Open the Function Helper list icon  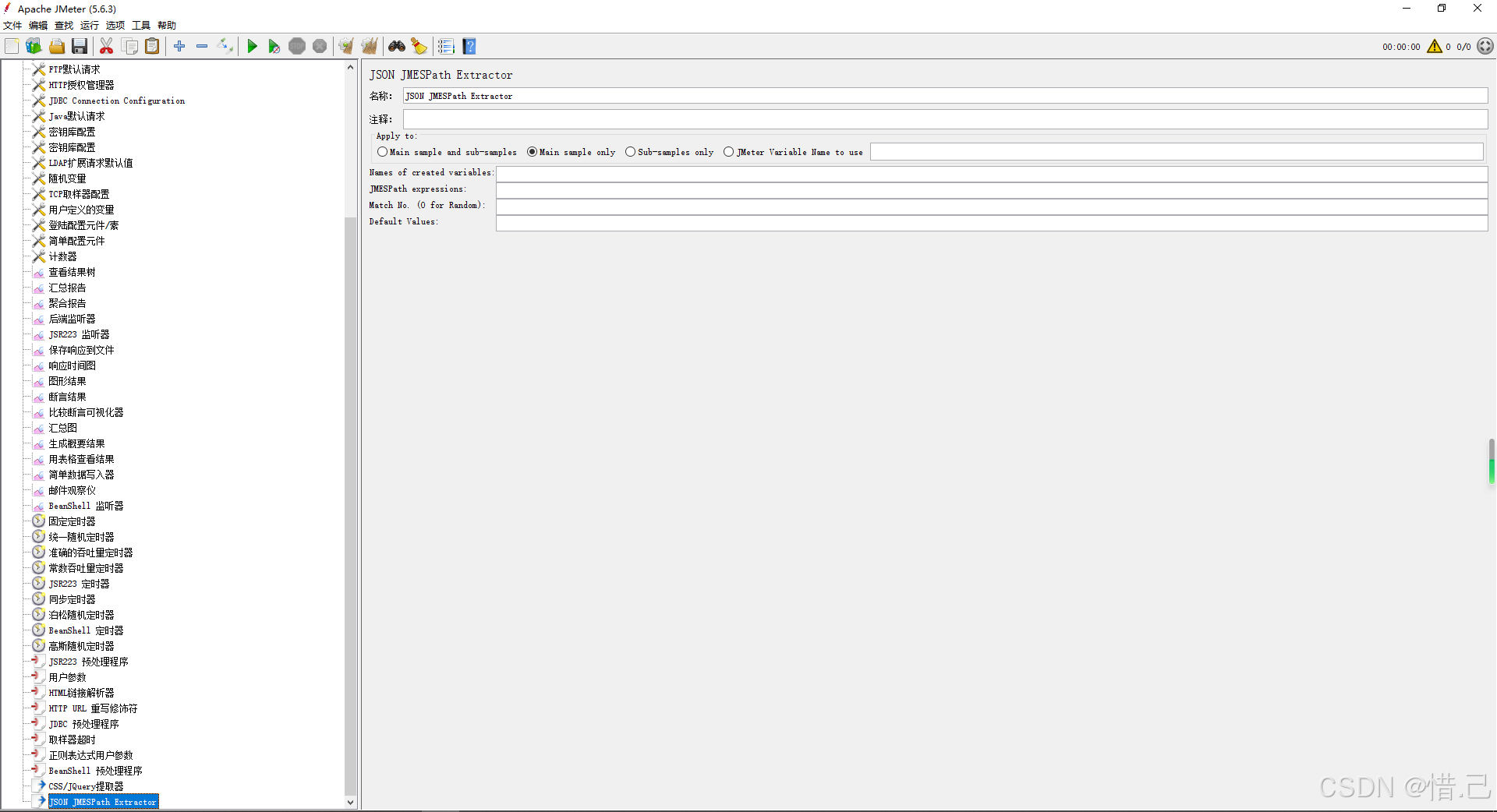pyautogui.click(x=446, y=47)
